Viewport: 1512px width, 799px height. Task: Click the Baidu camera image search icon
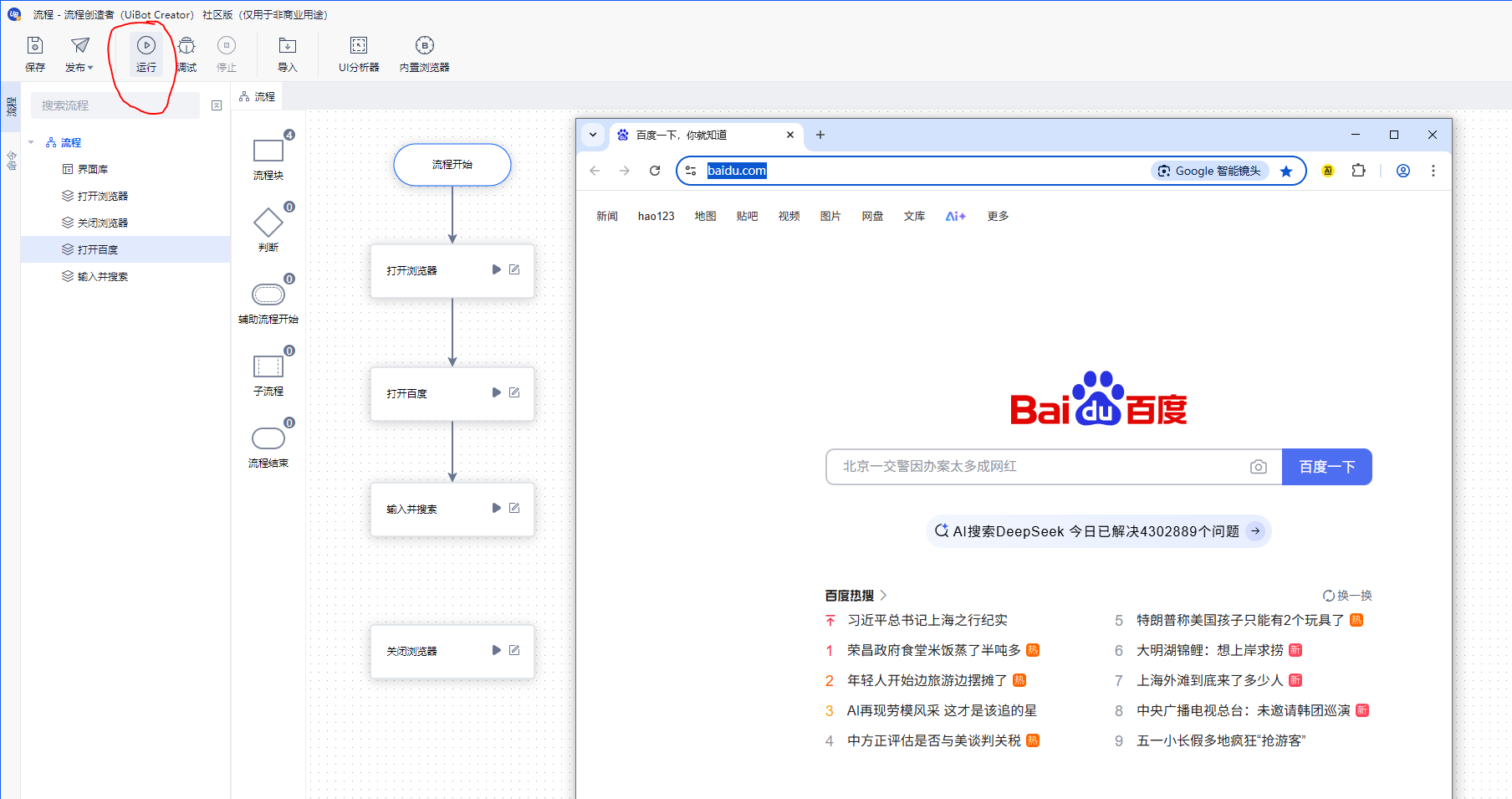[1258, 467]
